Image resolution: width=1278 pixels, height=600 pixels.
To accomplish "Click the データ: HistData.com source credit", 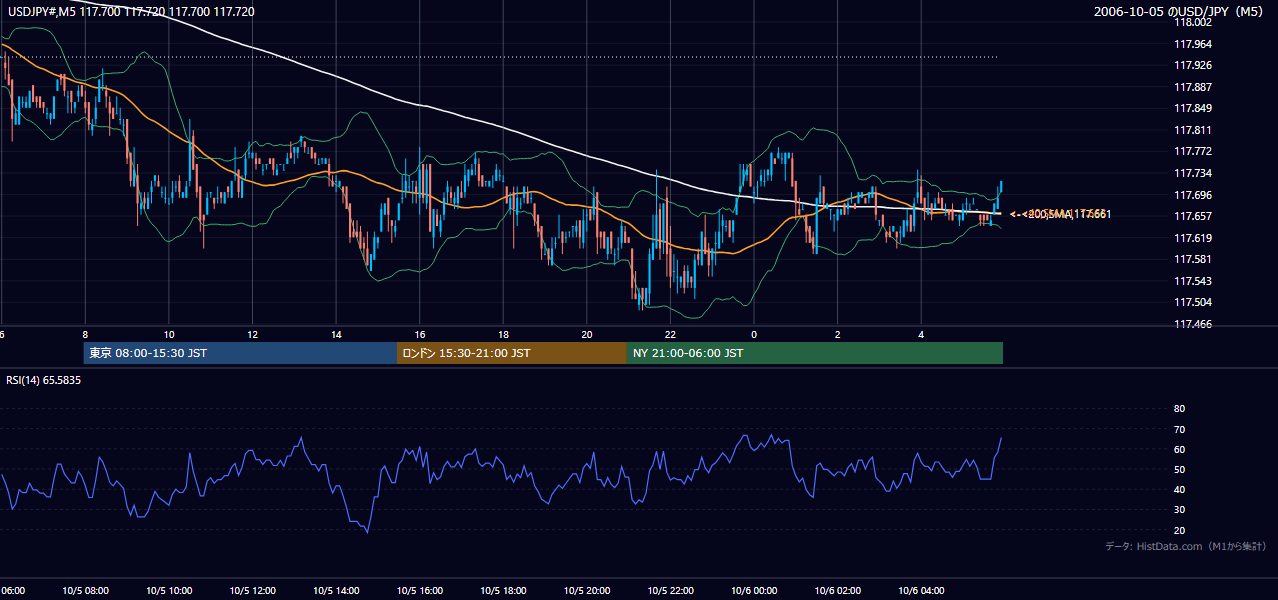I will (1186, 547).
